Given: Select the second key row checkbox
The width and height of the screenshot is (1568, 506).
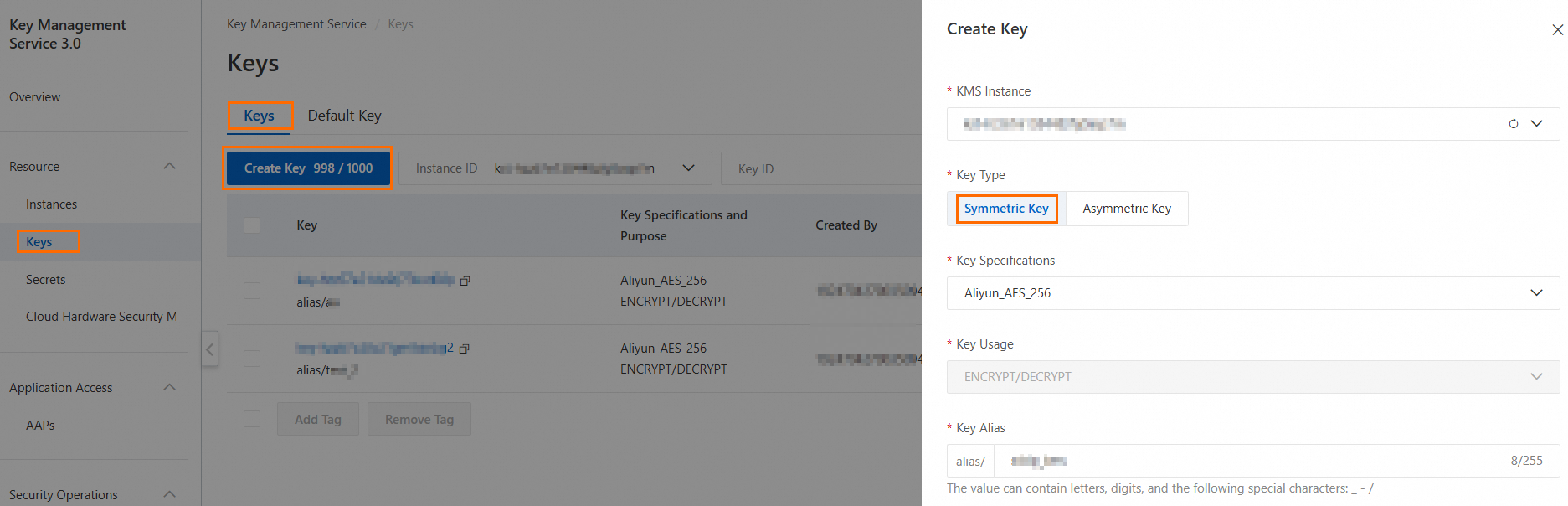Looking at the screenshot, I should coord(252,359).
